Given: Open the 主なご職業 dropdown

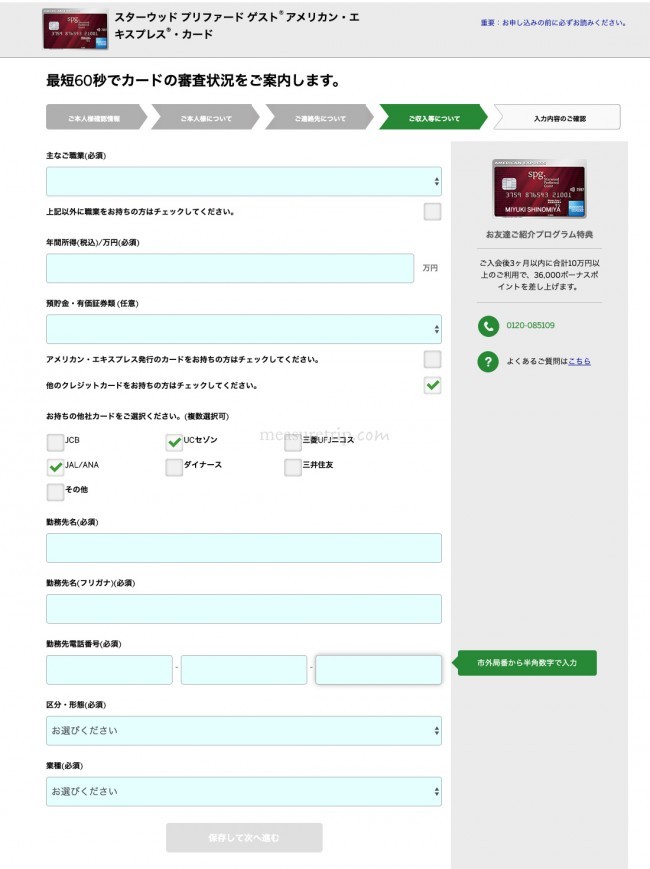Looking at the screenshot, I should click(244, 181).
